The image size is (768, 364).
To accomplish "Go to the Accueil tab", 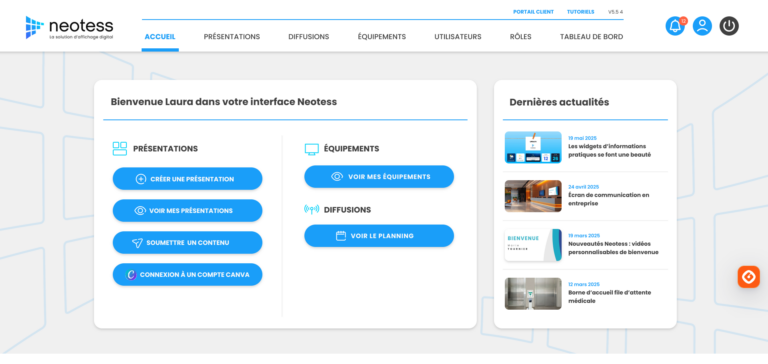I will pos(160,37).
